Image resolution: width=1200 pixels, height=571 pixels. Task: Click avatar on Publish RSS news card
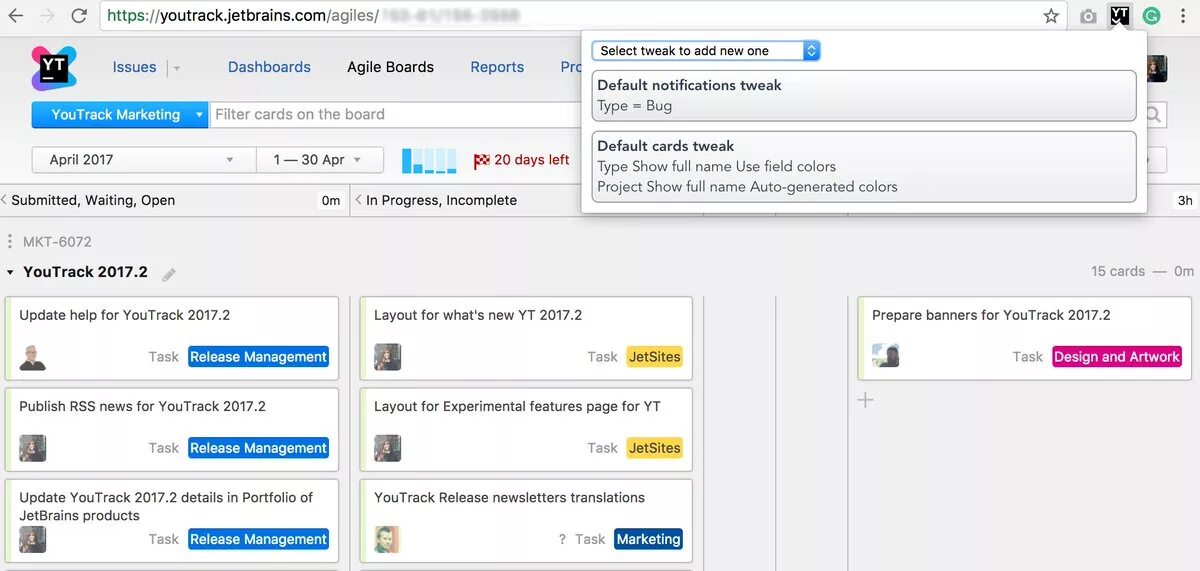(x=33, y=448)
